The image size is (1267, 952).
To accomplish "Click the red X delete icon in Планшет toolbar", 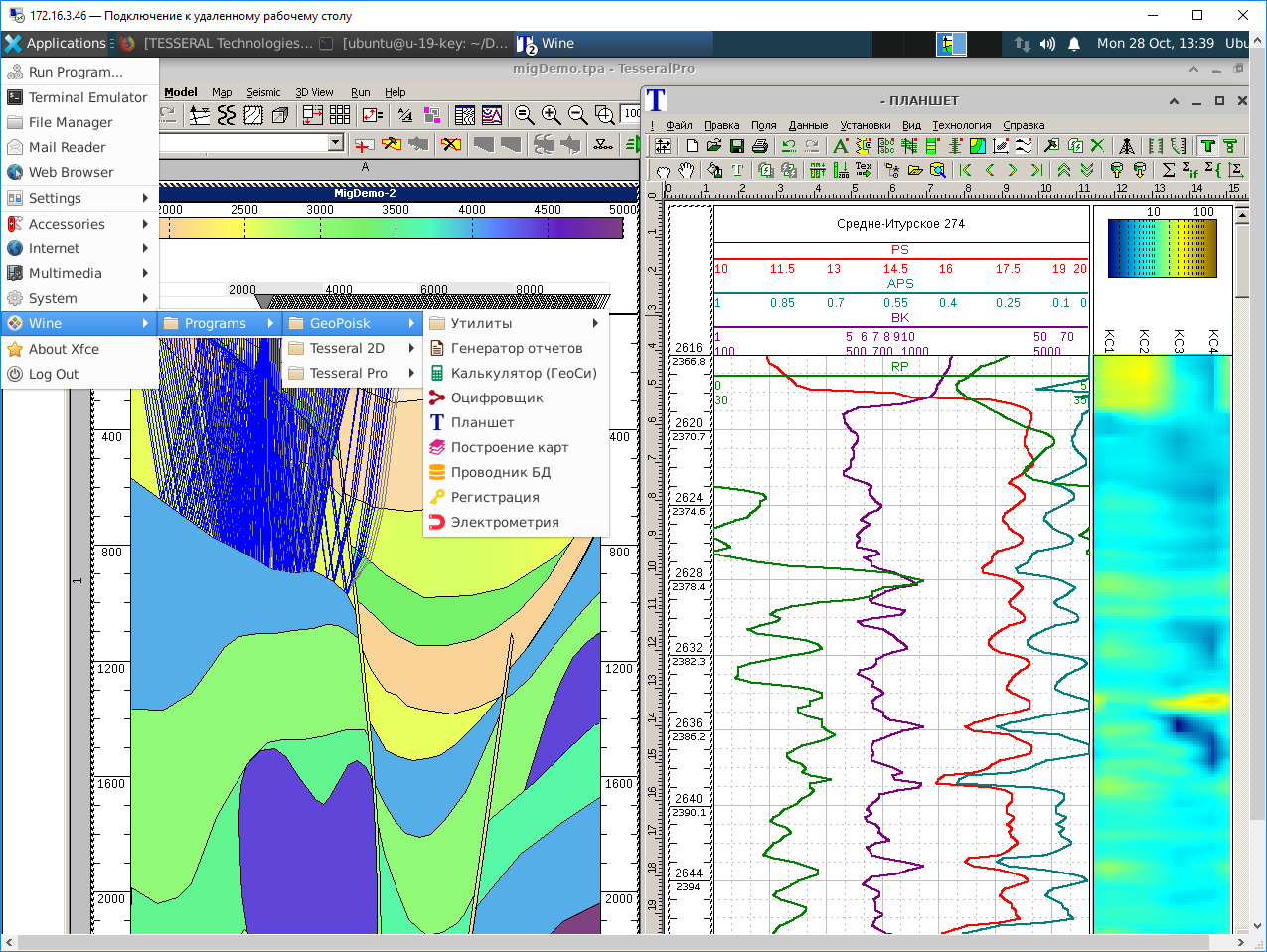I will point(1097,145).
